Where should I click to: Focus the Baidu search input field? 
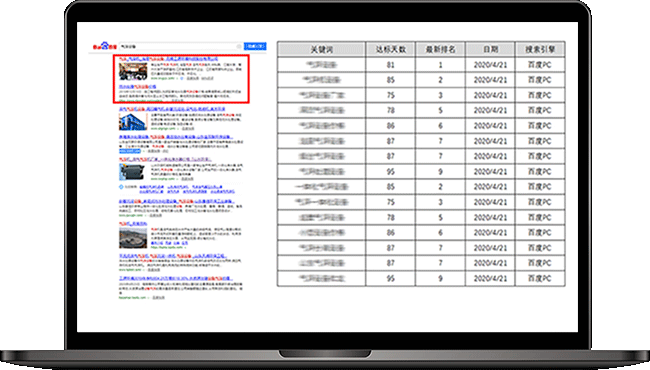coord(178,46)
